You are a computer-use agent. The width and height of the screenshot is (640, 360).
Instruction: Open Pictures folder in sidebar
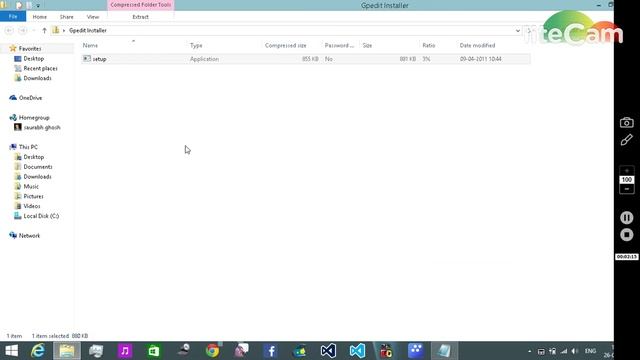[33, 196]
